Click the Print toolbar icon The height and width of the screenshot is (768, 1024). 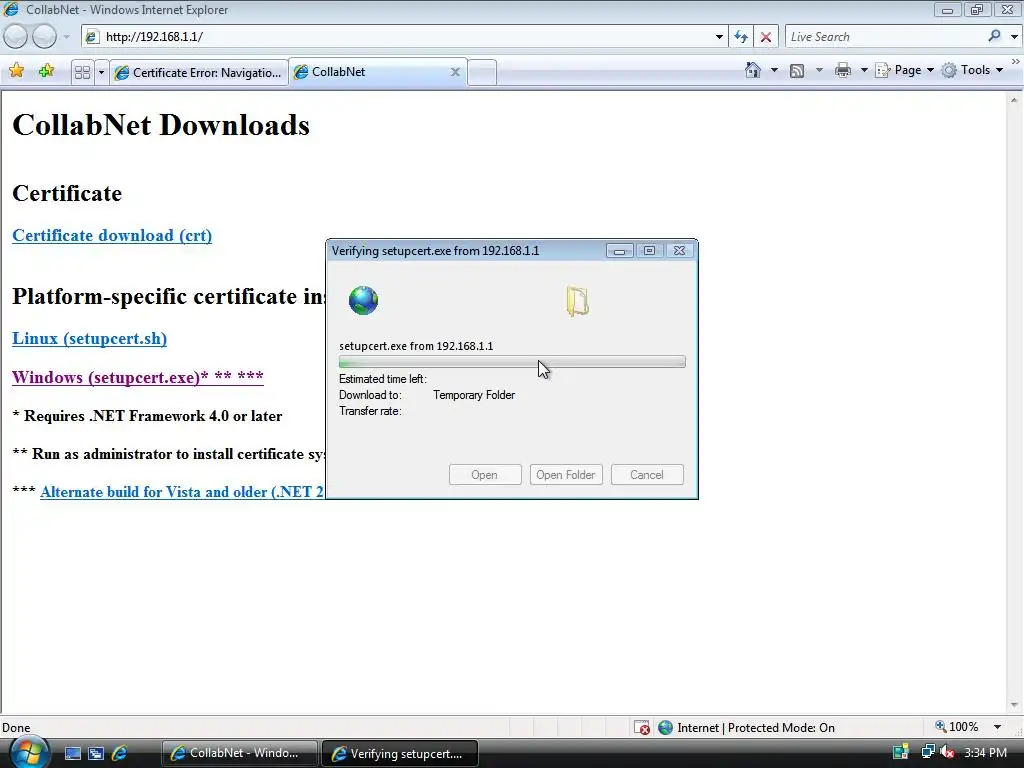pos(842,70)
